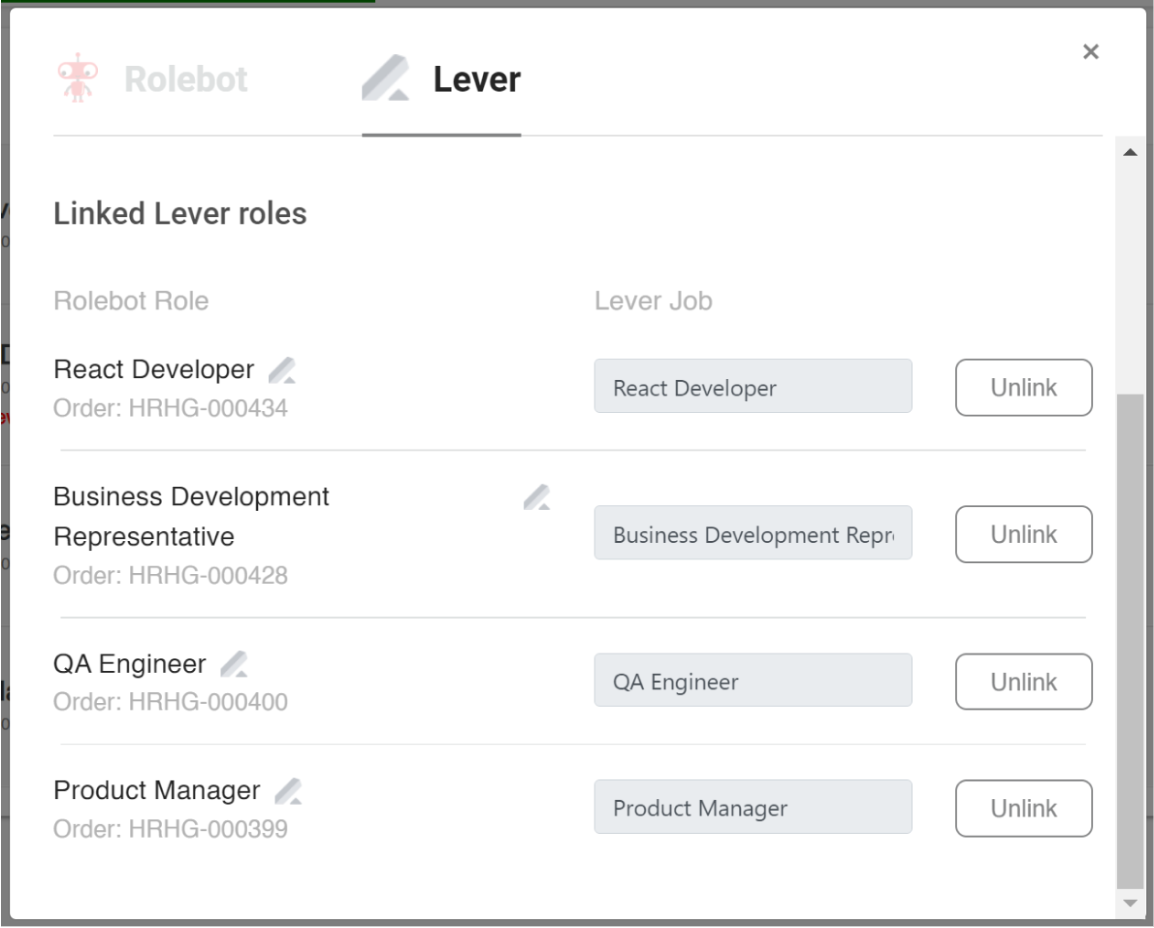Image resolution: width=1154 pixels, height=928 pixels.
Task: Unlink the React Developer role
Action: tap(1023, 386)
